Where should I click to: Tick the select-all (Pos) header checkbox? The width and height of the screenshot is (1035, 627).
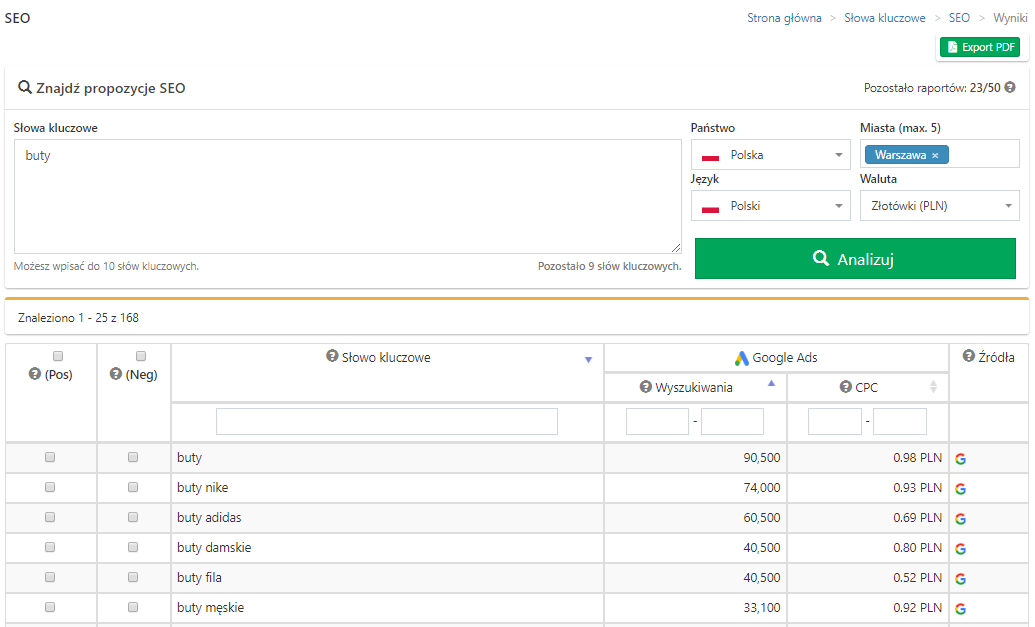click(x=58, y=356)
